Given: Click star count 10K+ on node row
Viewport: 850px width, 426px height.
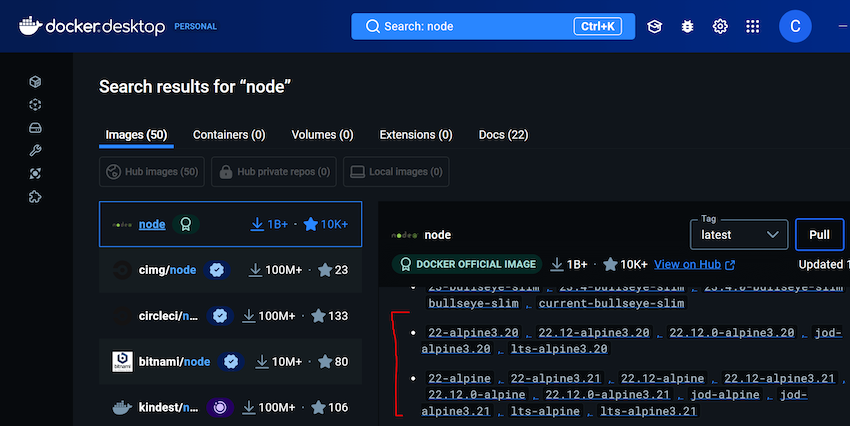Looking at the screenshot, I should pyautogui.click(x=326, y=224).
